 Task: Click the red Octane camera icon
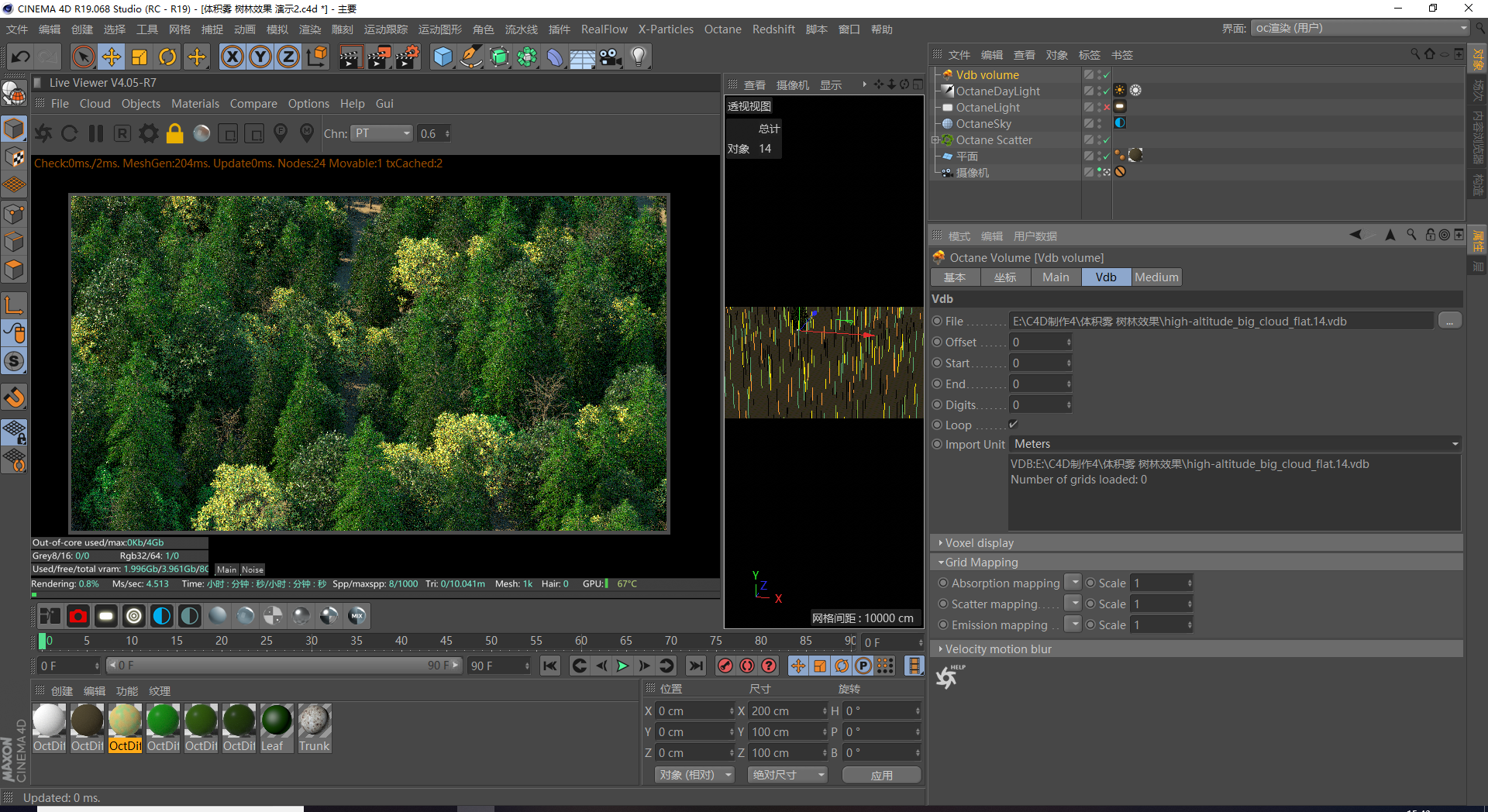[77, 616]
